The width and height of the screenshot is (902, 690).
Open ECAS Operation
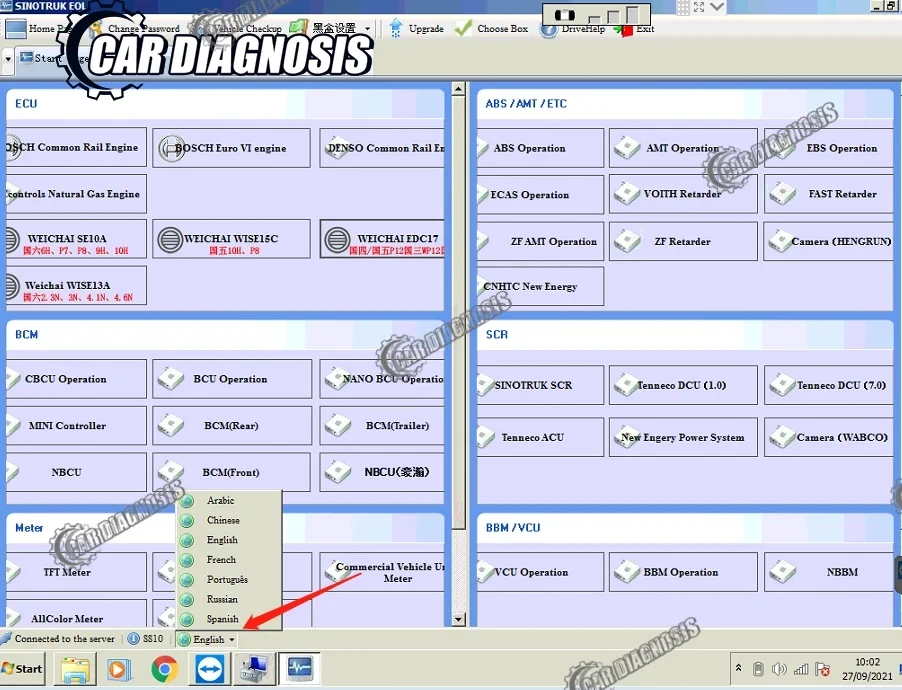[x=540, y=195]
